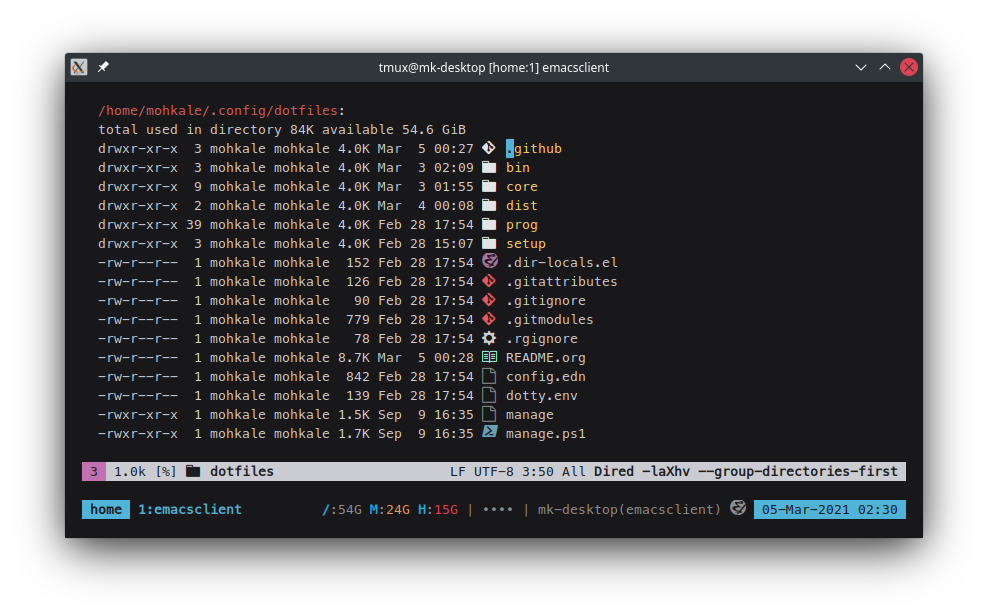Select the home tmux session label
Image resolution: width=988 pixels, height=615 pixels.
pos(106,509)
